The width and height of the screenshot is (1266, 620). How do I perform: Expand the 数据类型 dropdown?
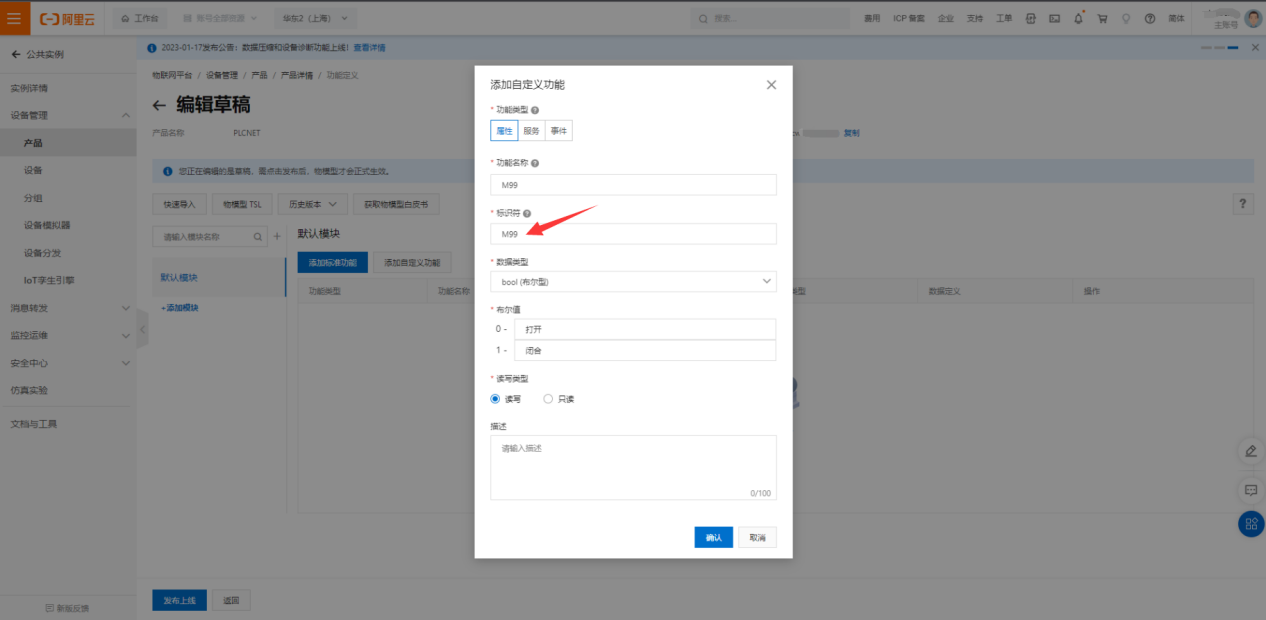pyautogui.click(x=633, y=282)
